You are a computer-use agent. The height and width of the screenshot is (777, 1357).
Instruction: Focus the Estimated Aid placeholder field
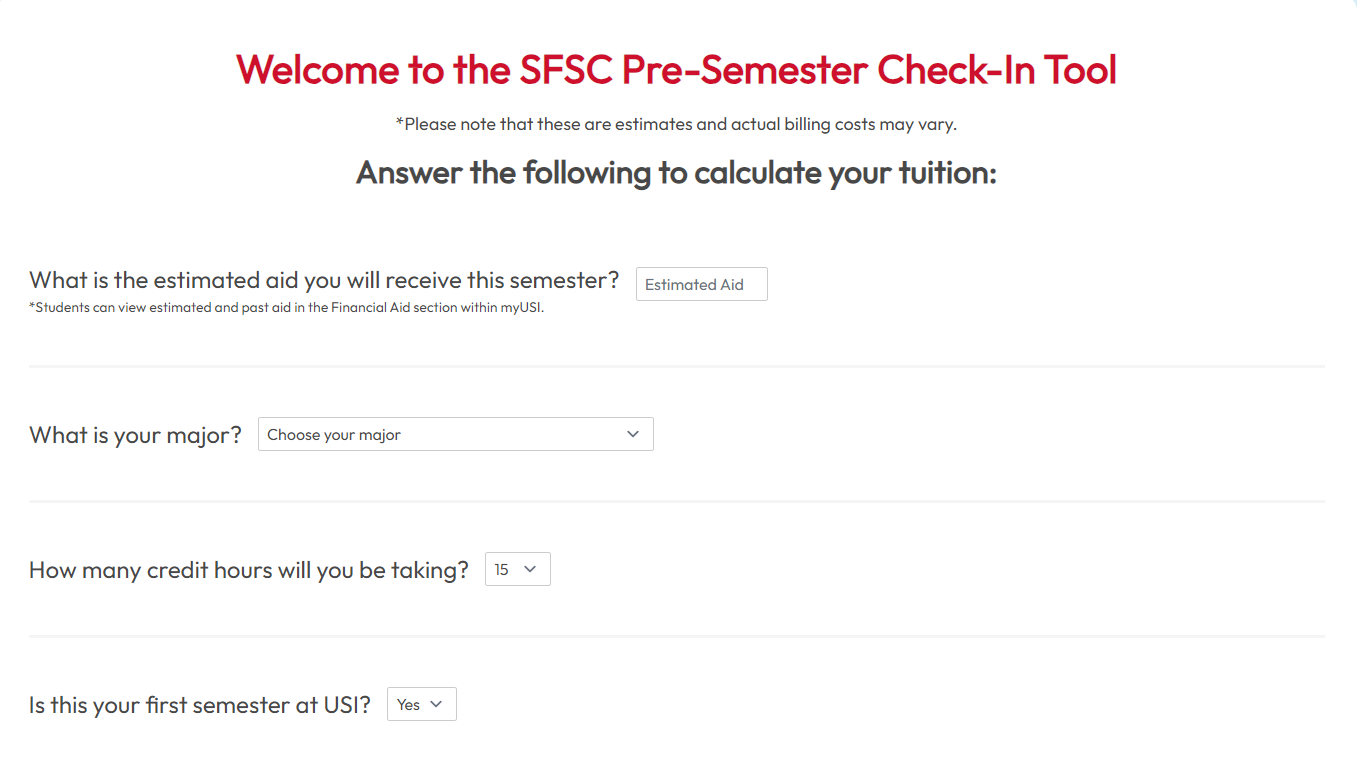700,284
